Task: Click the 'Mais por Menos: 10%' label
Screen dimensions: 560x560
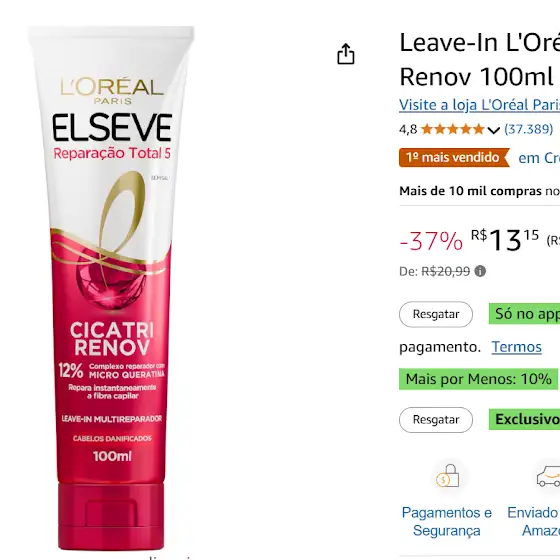Action: [x=479, y=379]
